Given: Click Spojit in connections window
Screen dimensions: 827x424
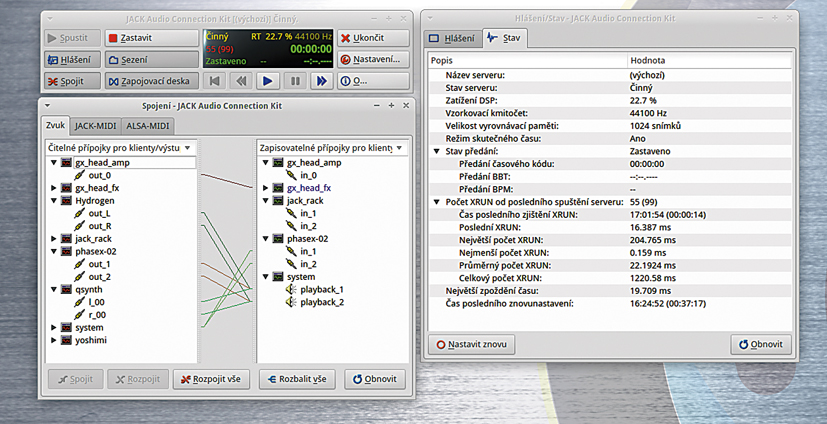Looking at the screenshot, I should [75, 379].
